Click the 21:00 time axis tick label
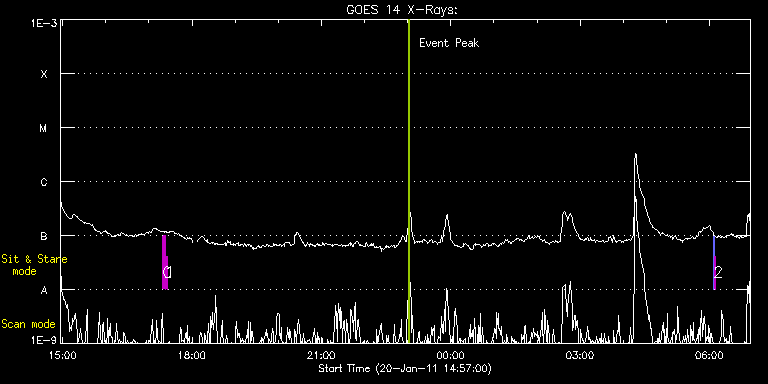Viewport: 768px width, 384px height. click(321, 355)
